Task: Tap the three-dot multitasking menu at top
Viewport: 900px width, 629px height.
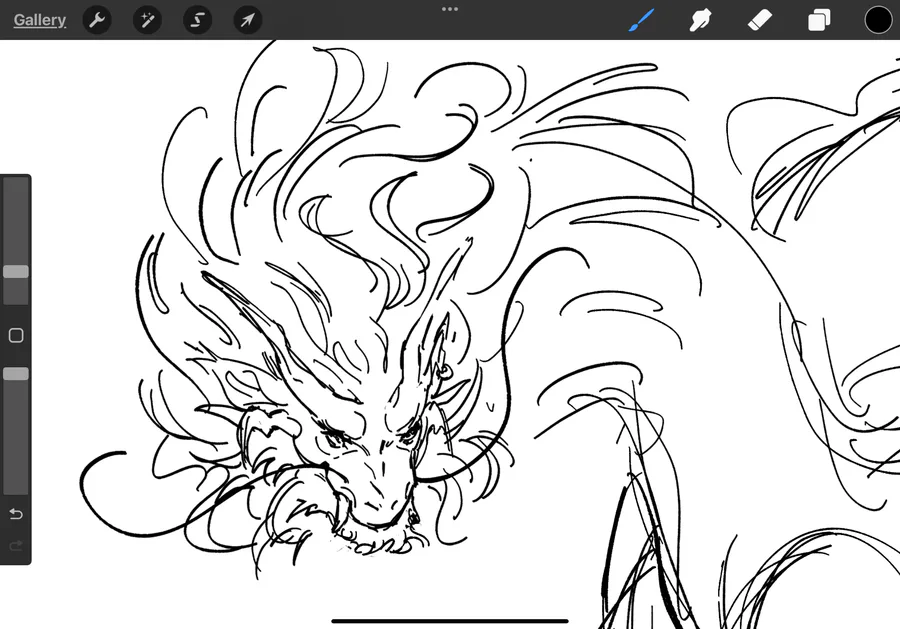Action: click(x=450, y=9)
